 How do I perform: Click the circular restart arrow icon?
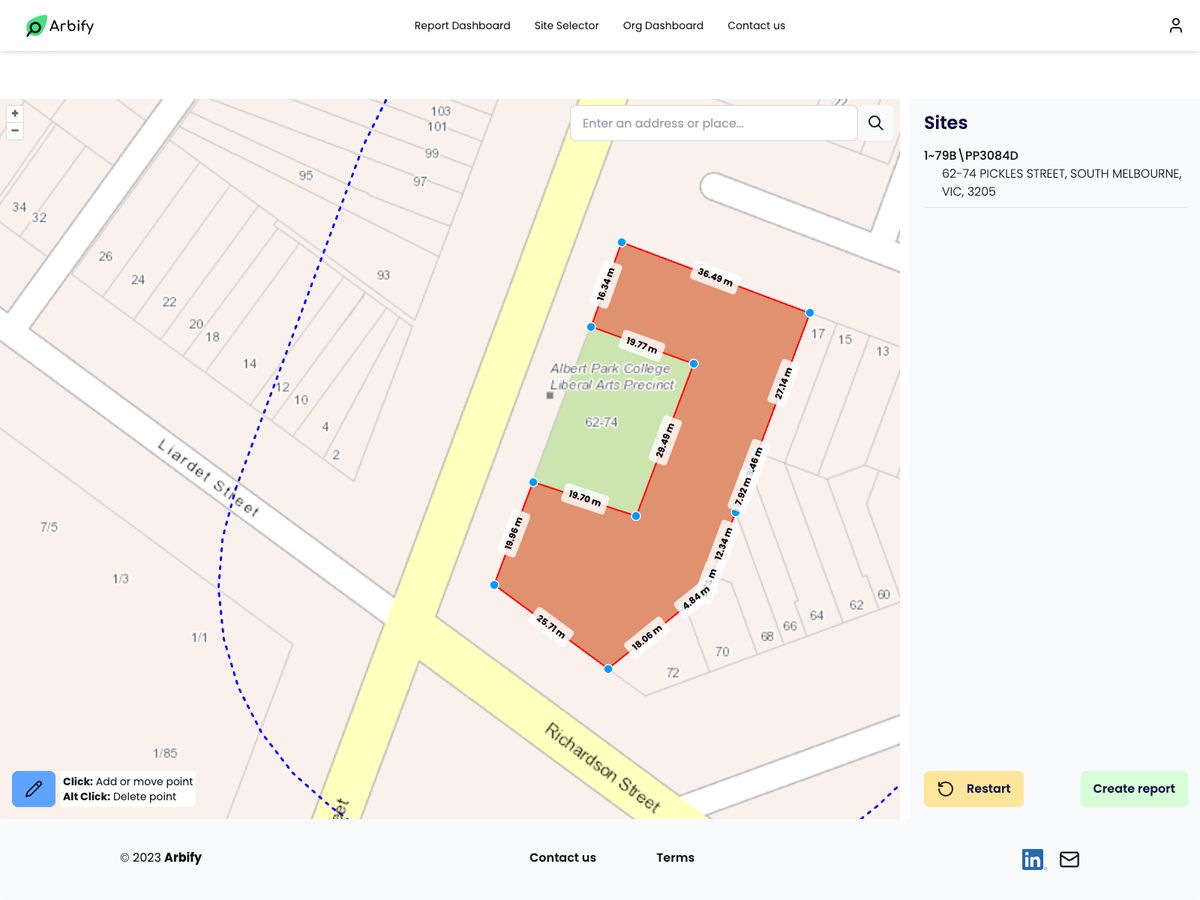coord(945,788)
